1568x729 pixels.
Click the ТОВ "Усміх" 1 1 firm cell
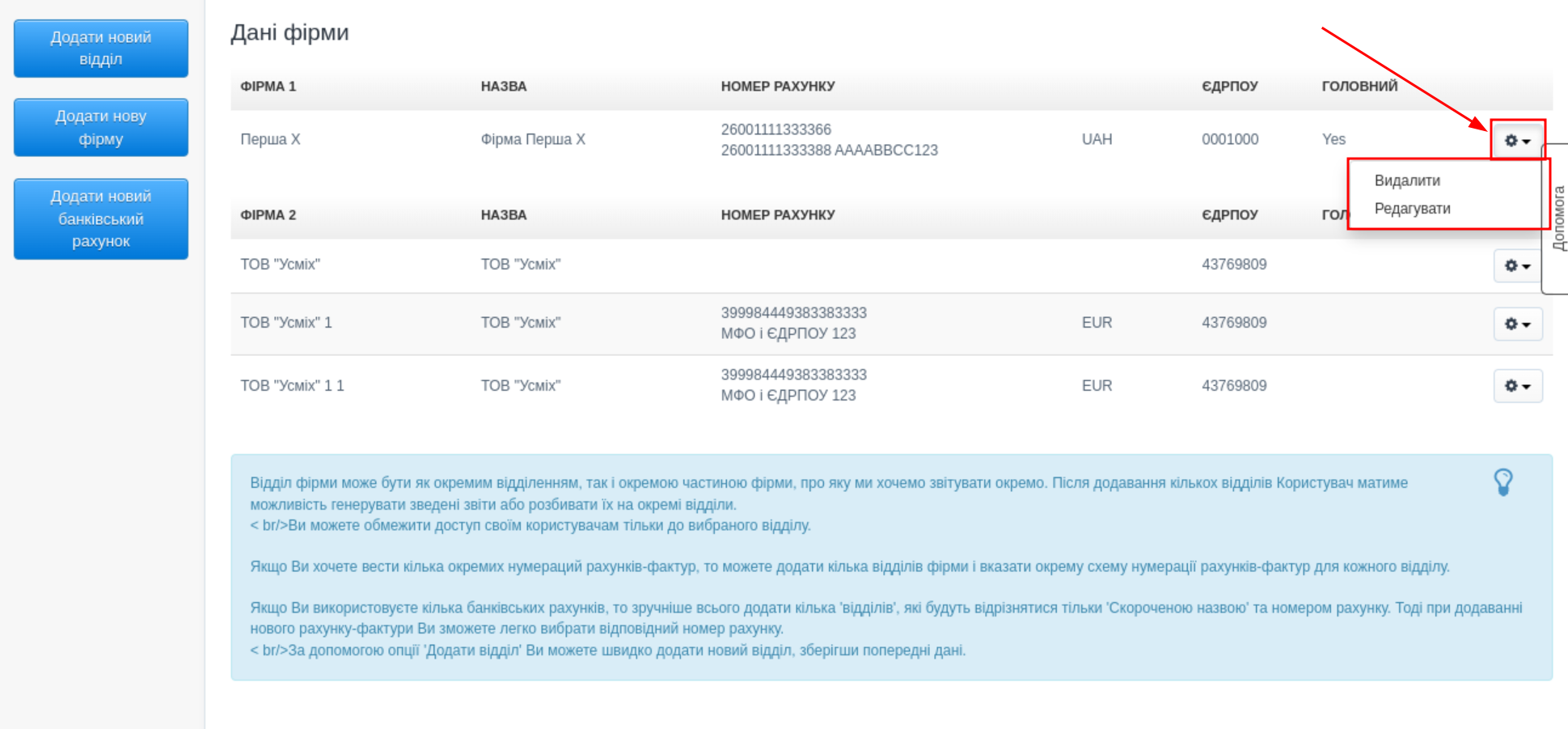tap(292, 386)
